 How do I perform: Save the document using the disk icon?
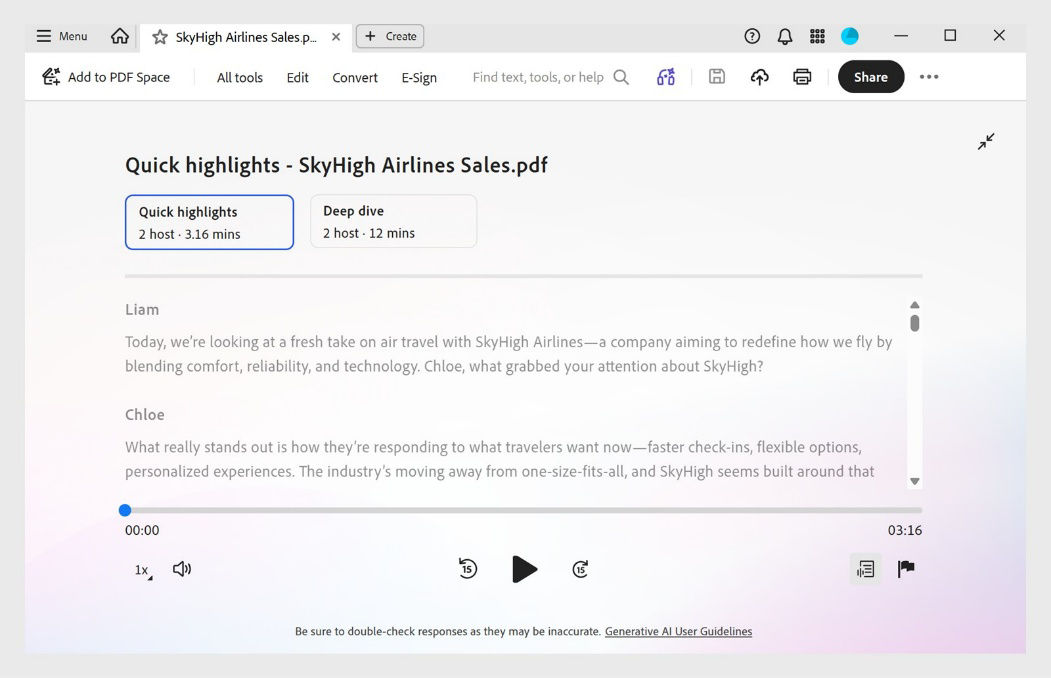pyautogui.click(x=716, y=76)
